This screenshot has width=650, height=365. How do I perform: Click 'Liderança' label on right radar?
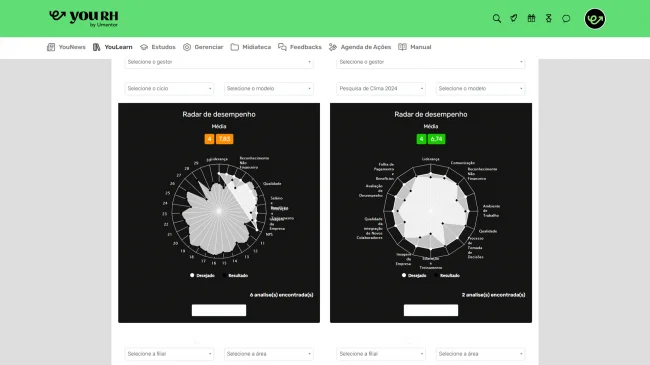coord(431,159)
